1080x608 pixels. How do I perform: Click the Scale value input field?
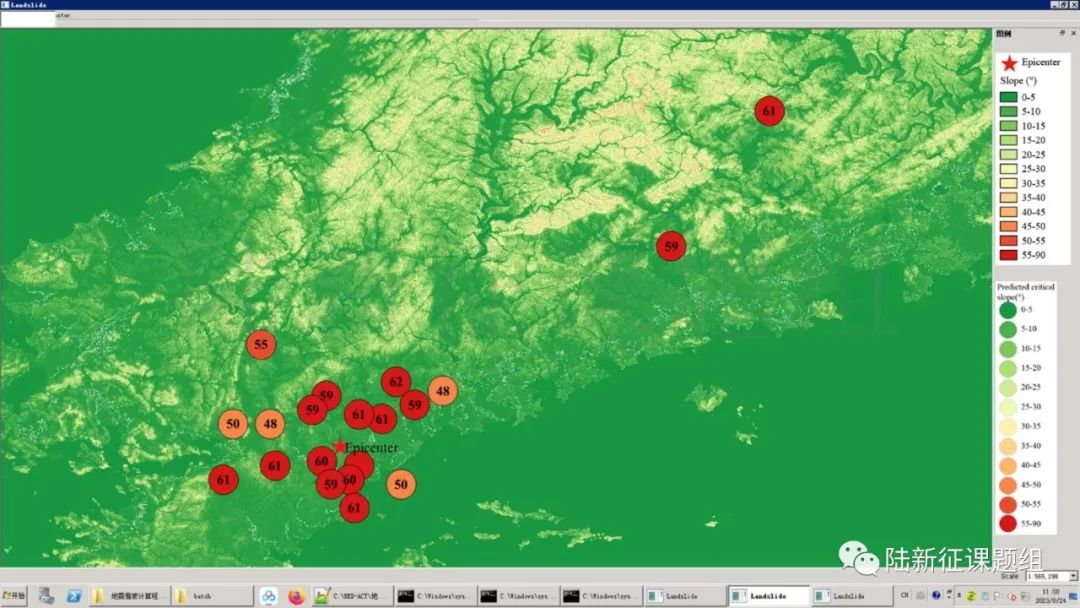click(1045, 577)
